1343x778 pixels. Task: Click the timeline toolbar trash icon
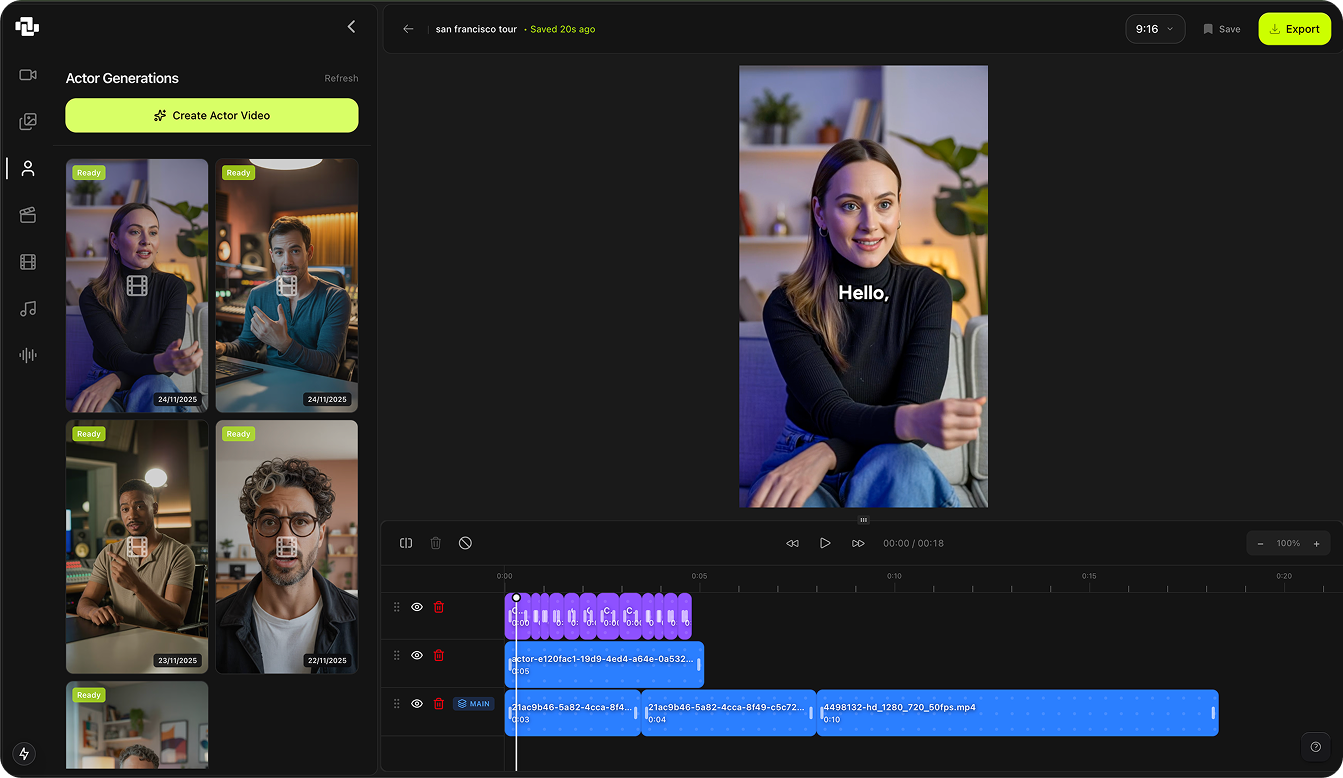click(x=435, y=543)
